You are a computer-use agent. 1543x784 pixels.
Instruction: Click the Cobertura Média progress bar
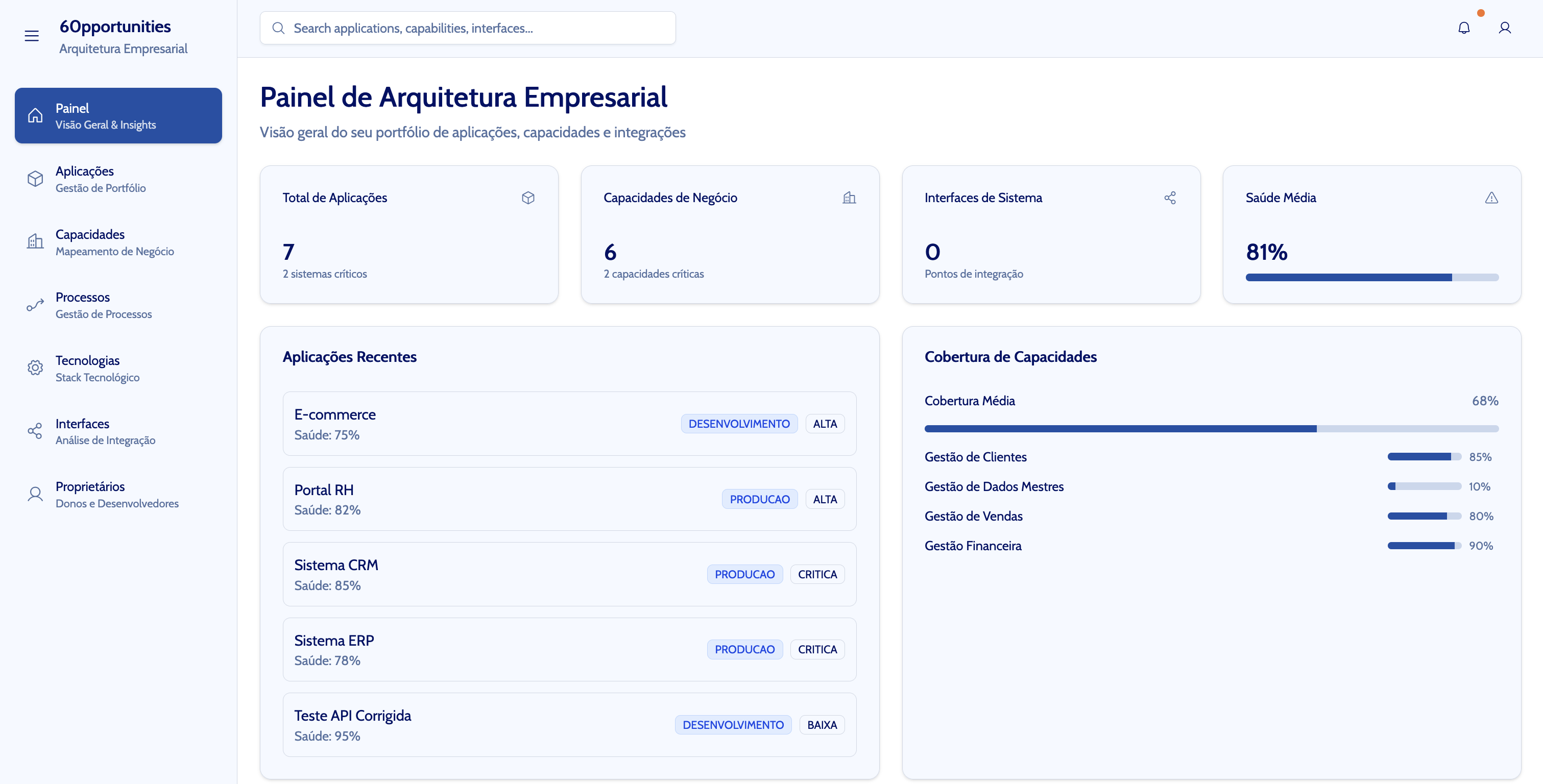click(1211, 429)
